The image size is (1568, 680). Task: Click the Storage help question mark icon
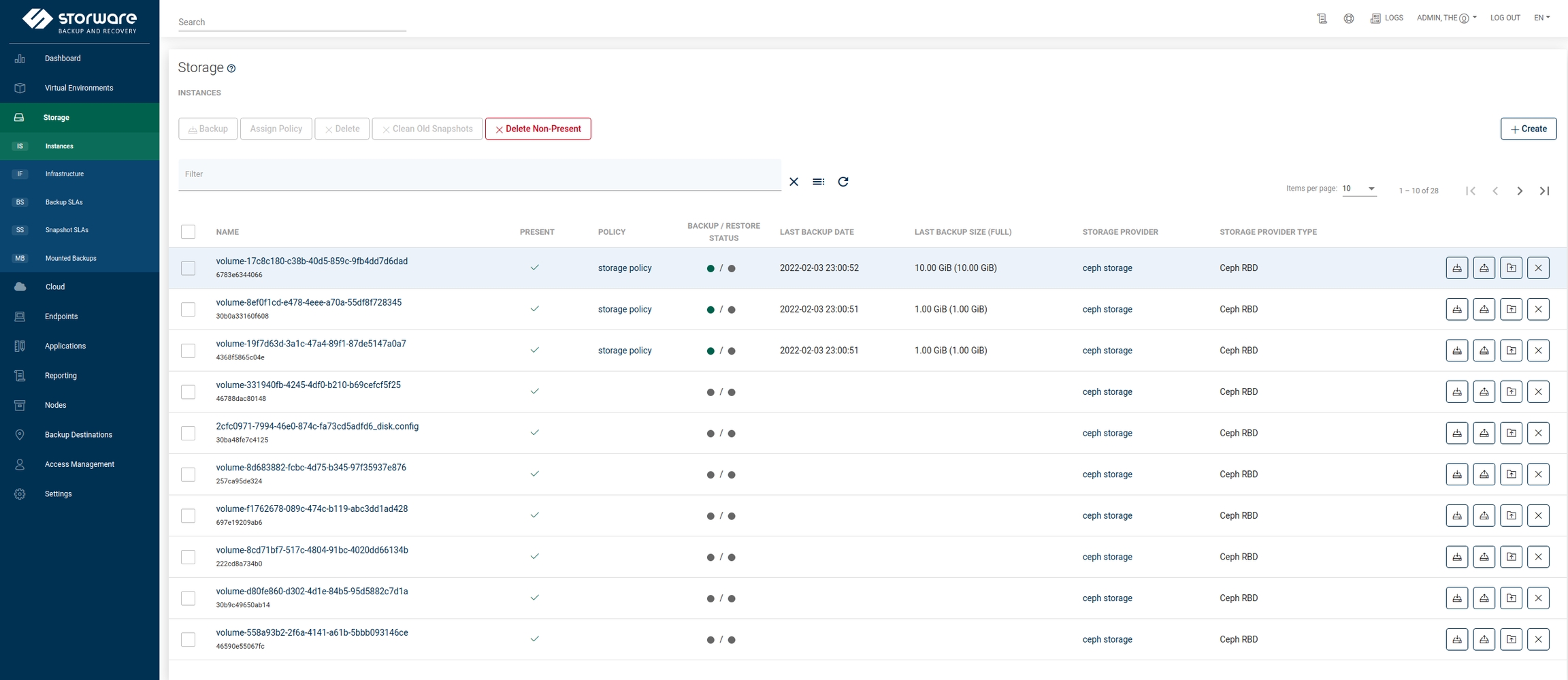pos(231,69)
